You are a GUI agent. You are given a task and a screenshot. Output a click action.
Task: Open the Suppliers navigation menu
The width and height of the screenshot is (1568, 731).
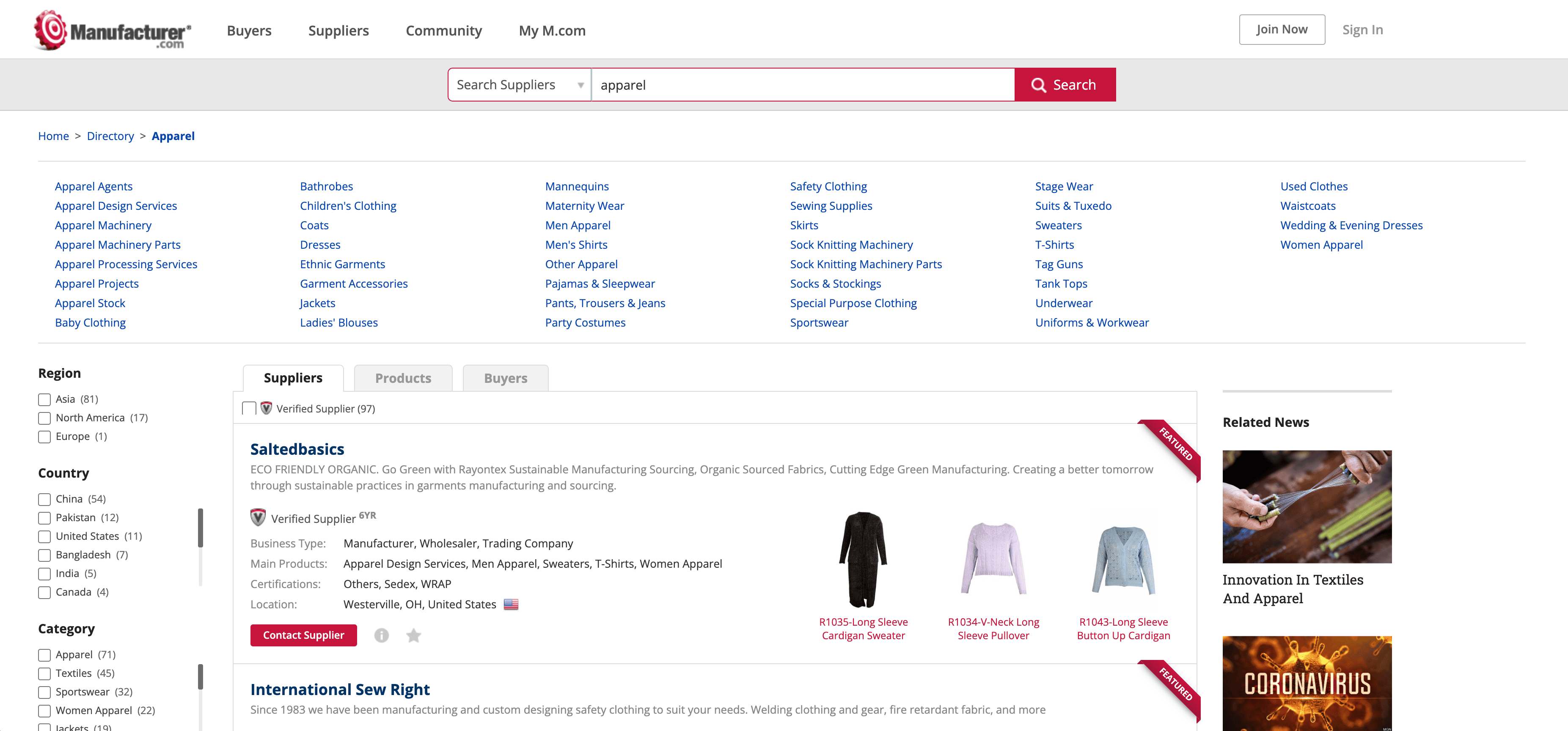click(x=338, y=30)
